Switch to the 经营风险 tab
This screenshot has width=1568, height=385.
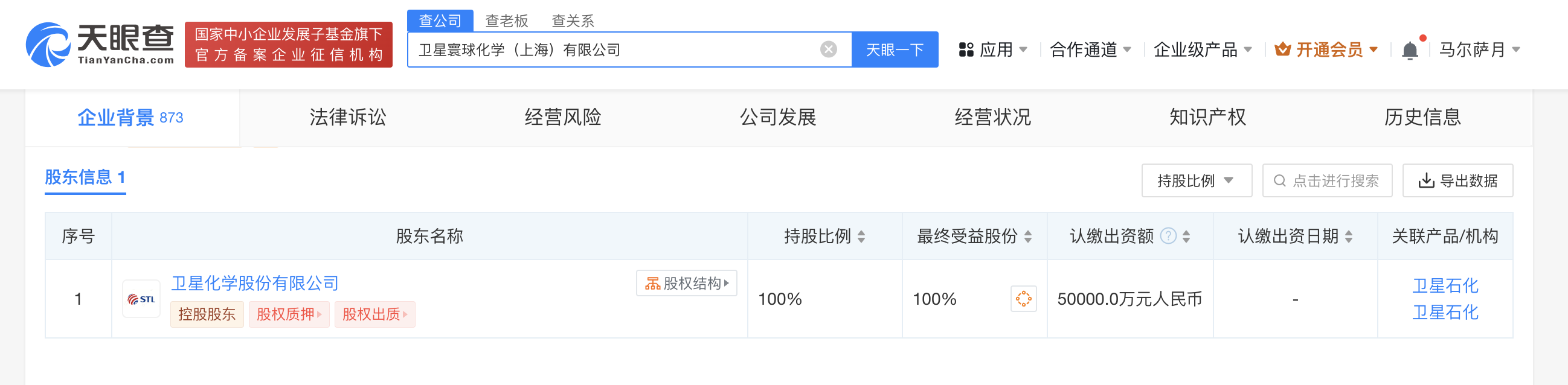(562, 118)
